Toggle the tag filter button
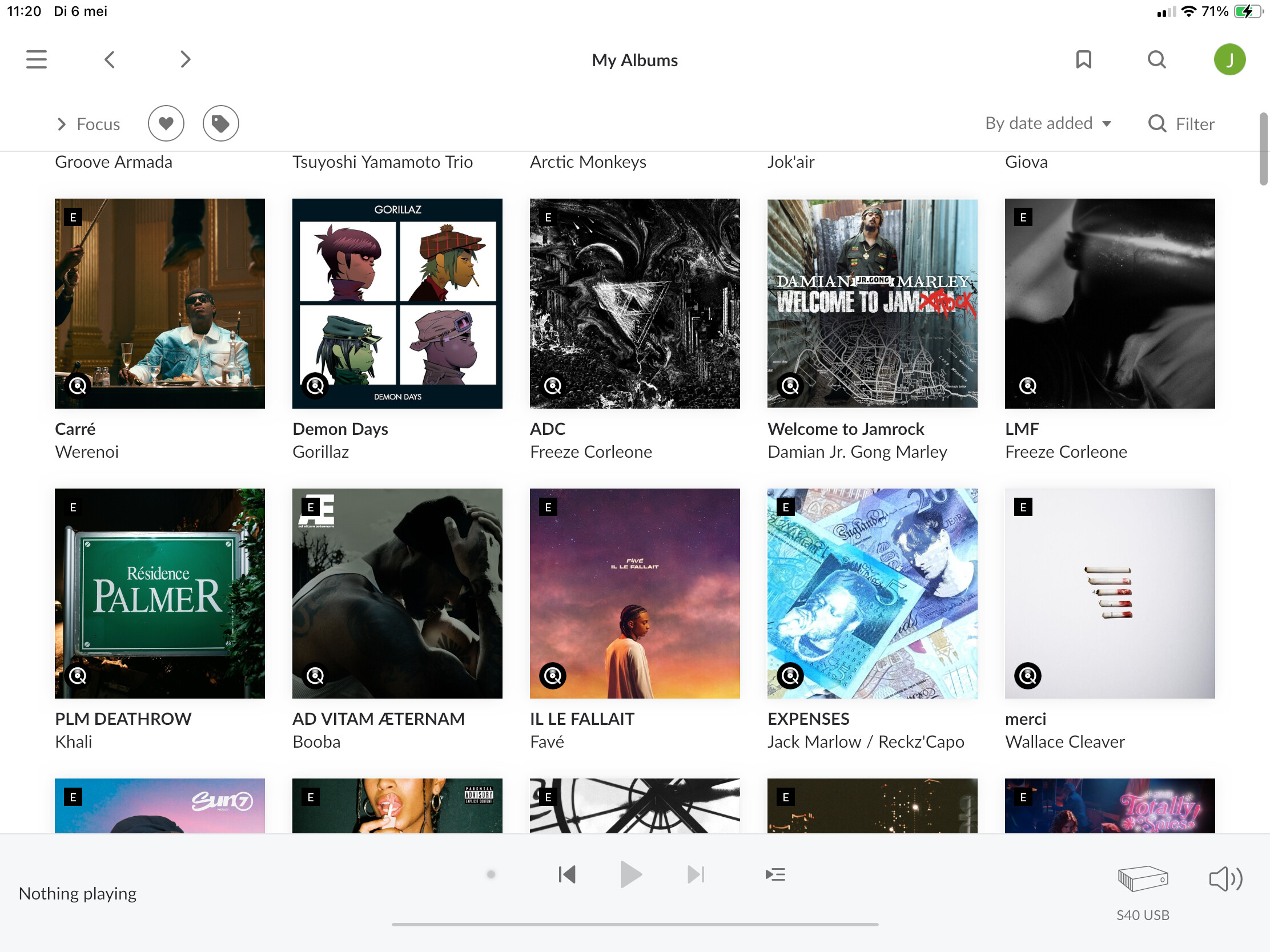 click(x=221, y=123)
